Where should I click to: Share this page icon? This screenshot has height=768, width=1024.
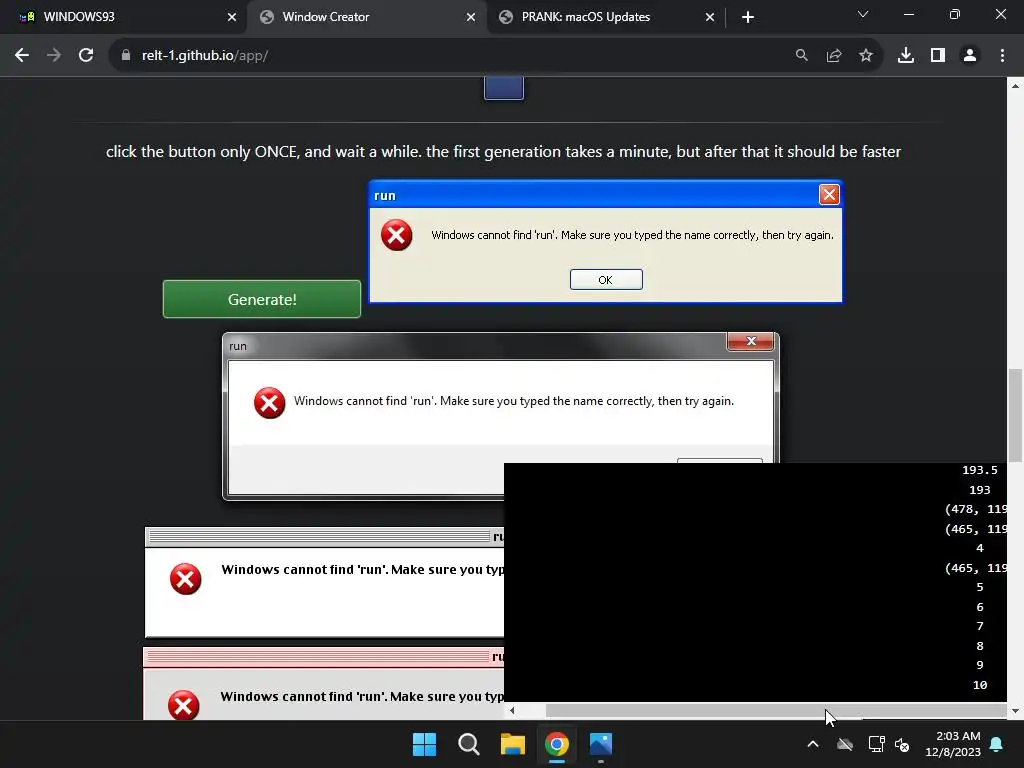834,56
